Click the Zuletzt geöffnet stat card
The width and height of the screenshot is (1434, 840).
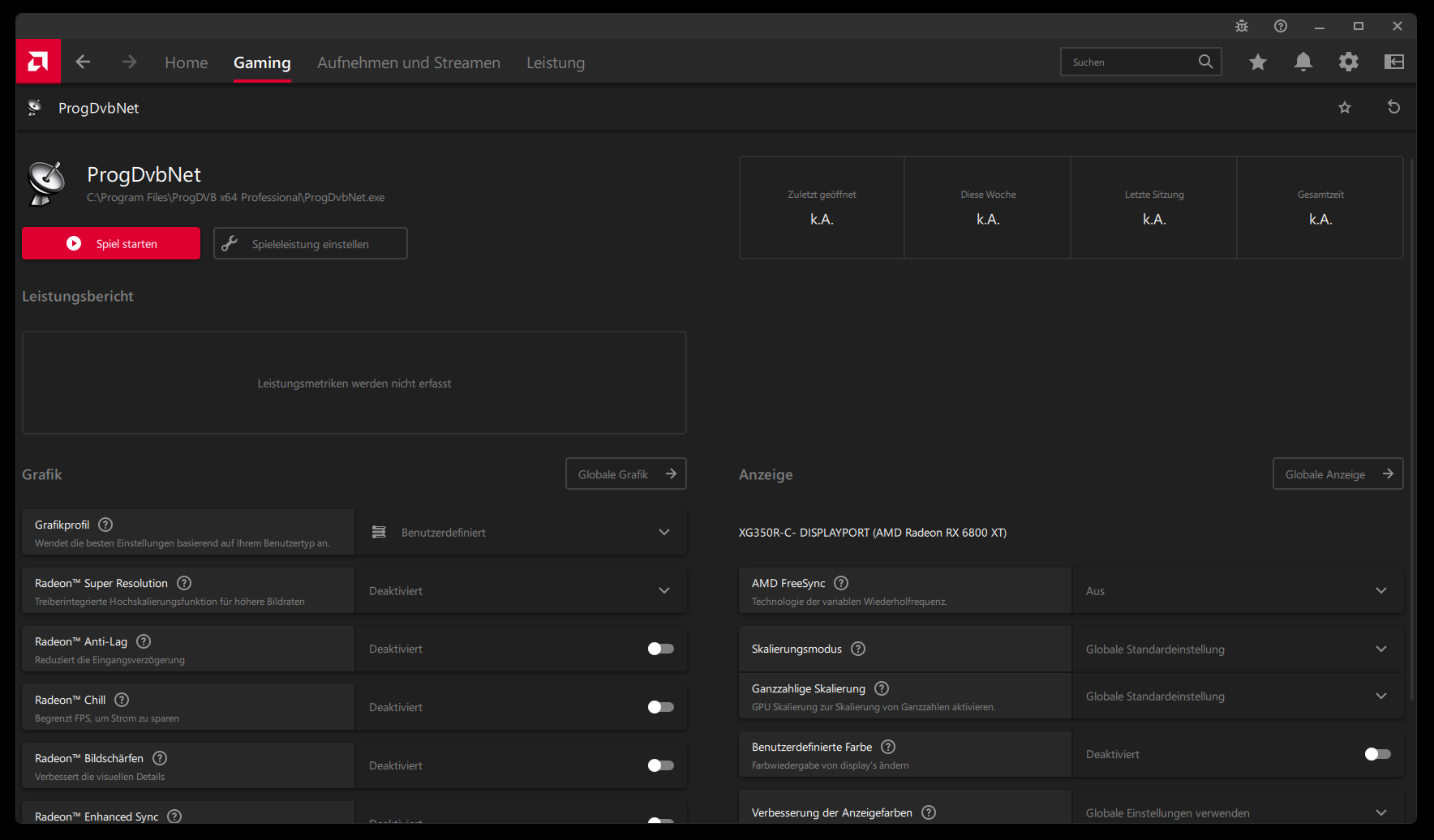point(822,208)
